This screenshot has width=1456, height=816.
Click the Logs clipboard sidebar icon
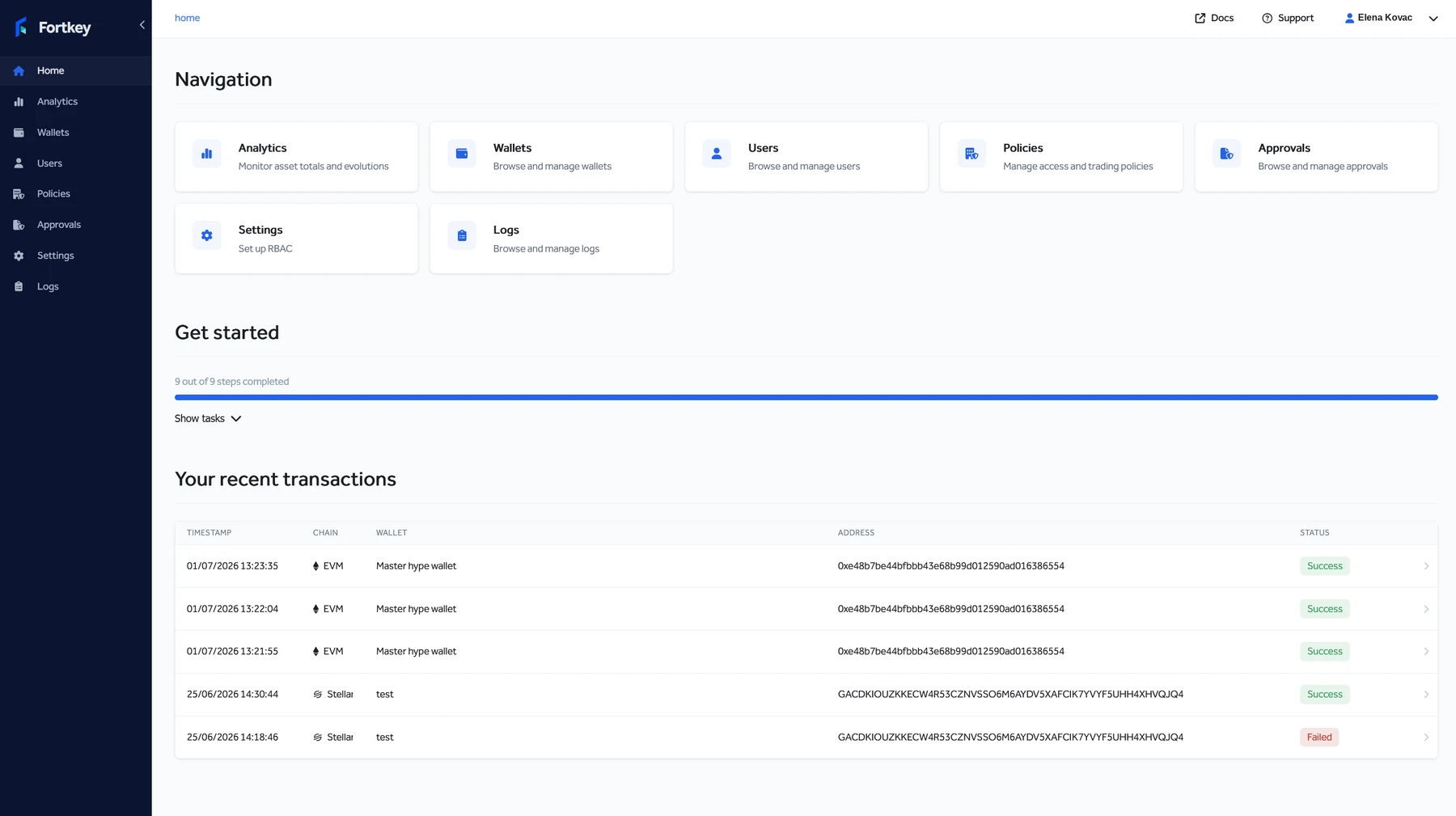(x=19, y=286)
